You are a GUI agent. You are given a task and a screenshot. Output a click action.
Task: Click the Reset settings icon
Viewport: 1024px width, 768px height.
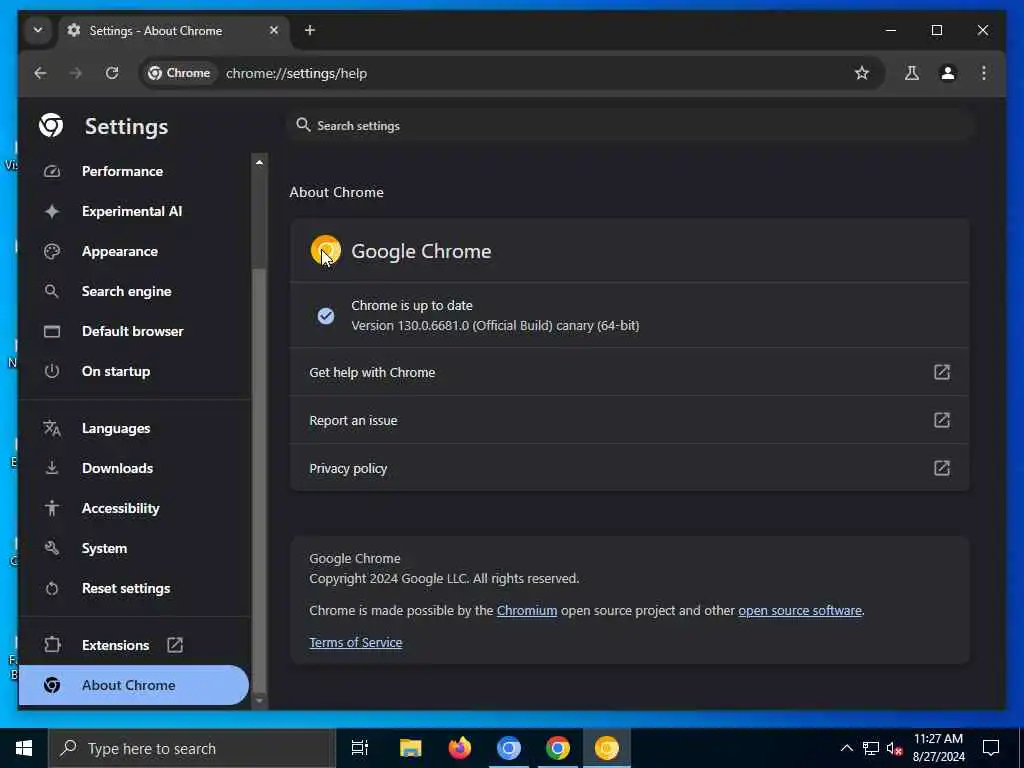point(52,588)
